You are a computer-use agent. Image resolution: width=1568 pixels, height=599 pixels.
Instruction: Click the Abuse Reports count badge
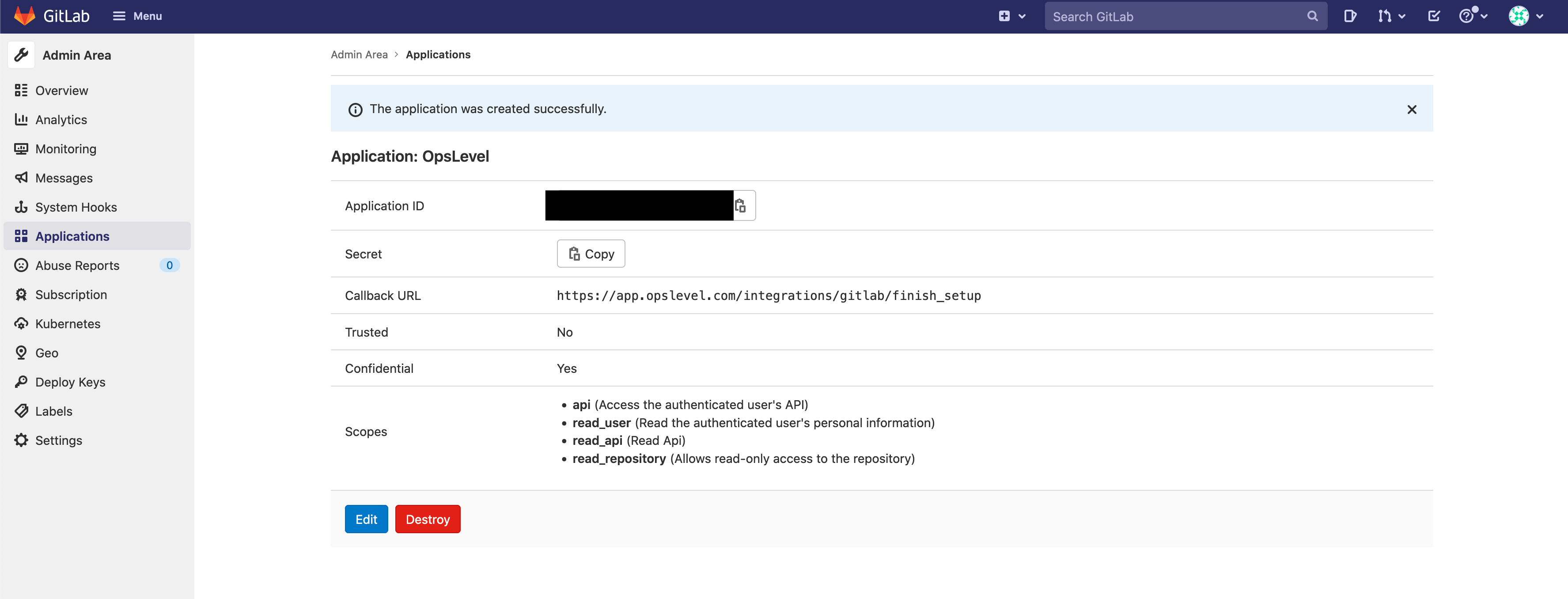(x=169, y=265)
